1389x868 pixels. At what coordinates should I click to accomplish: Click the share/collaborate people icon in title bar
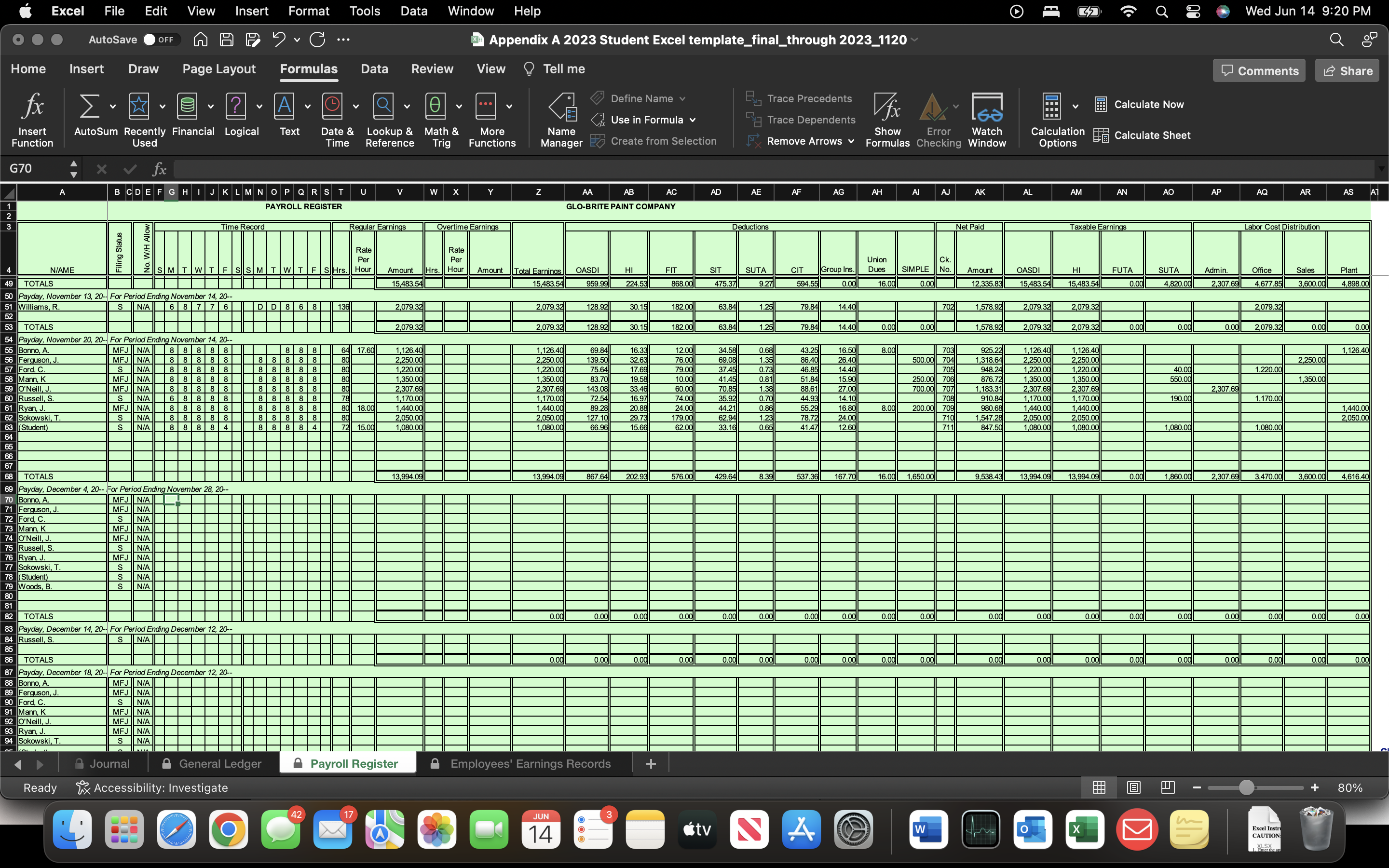pos(1370,40)
